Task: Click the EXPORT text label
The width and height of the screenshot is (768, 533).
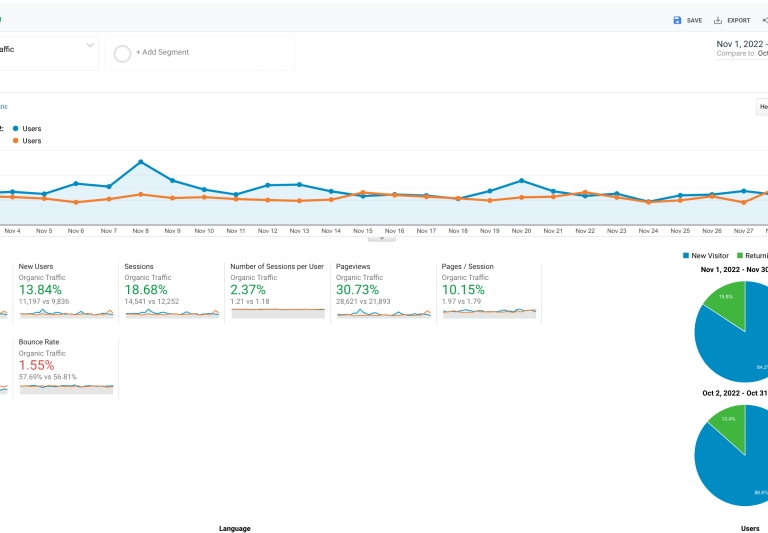Action: (738, 20)
